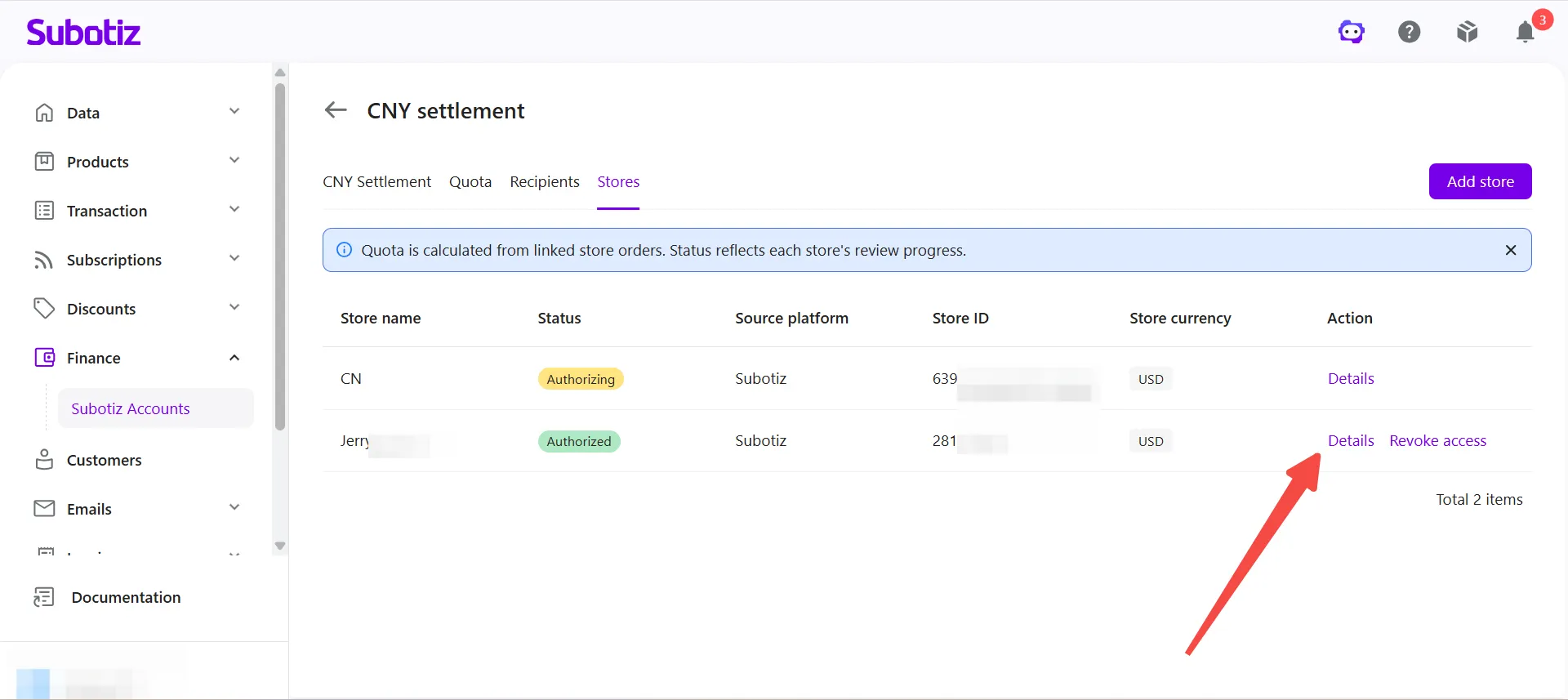This screenshot has width=1568, height=700.
Task: Click the Documentation icon in sidebar
Action: pos(44,597)
